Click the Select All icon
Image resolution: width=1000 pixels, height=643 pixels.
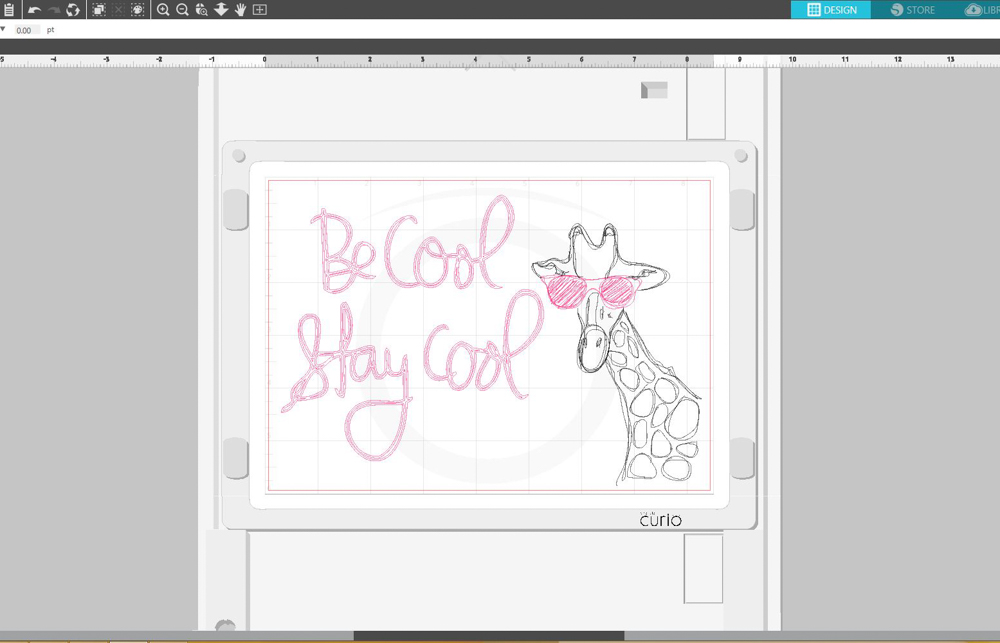(x=98, y=10)
